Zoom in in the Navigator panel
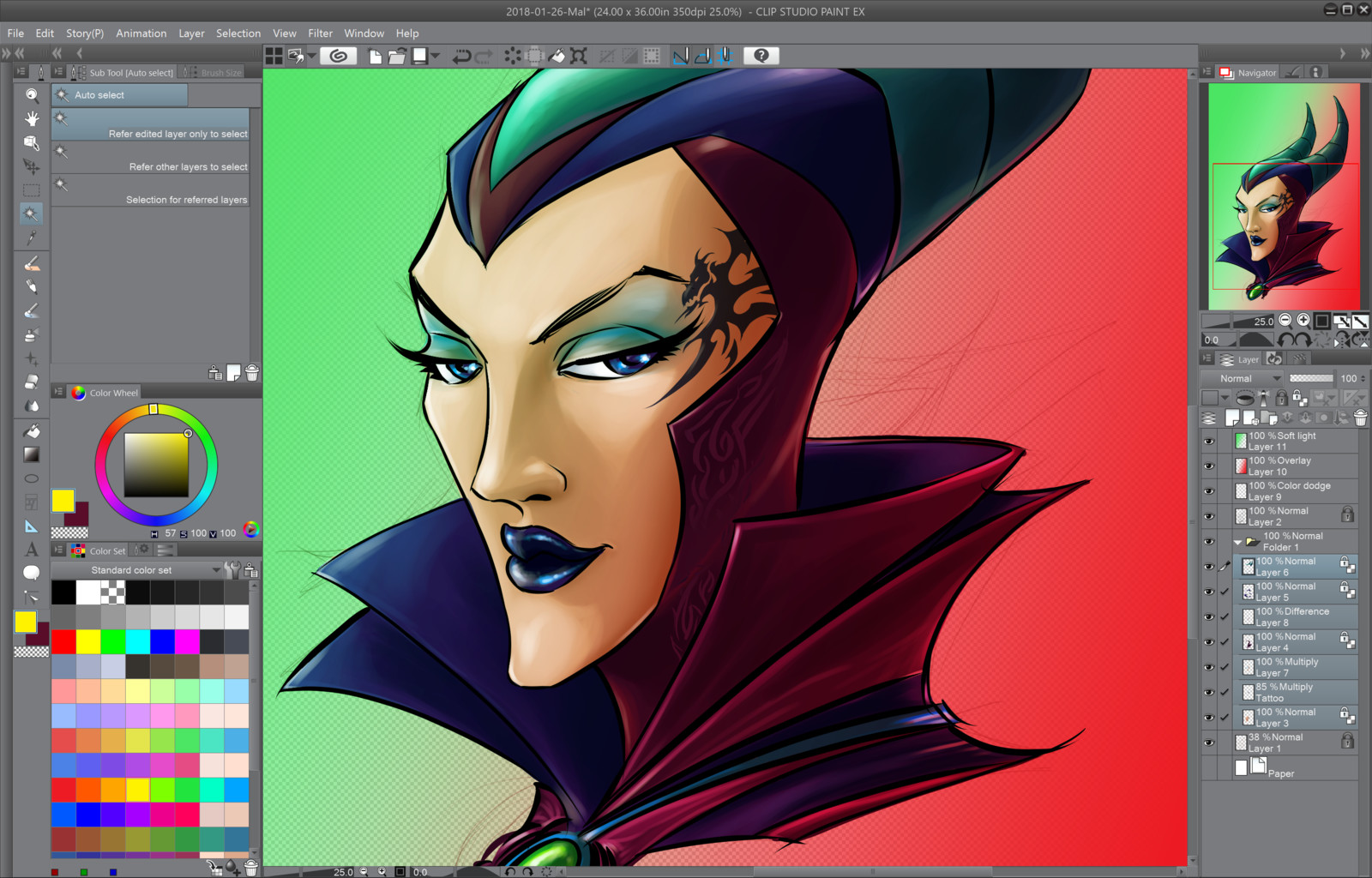The image size is (1372, 878). 1303,321
